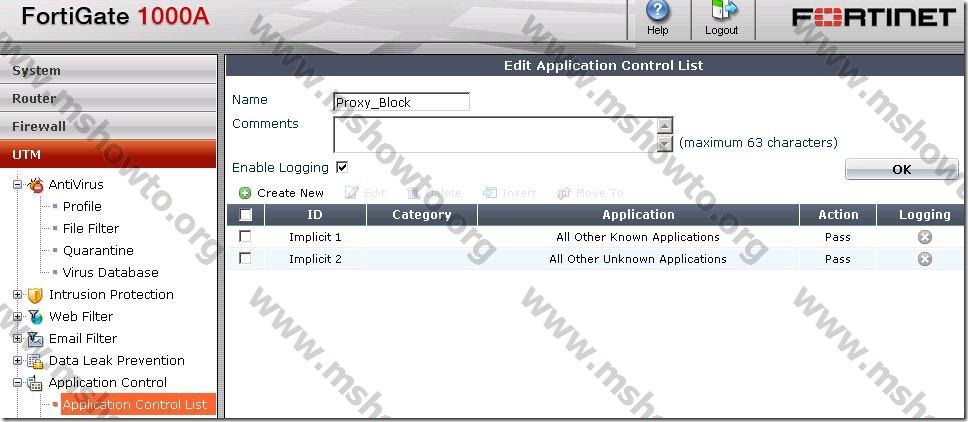Open the Help icon in the header
Screen dimensions: 968x422
click(657, 11)
